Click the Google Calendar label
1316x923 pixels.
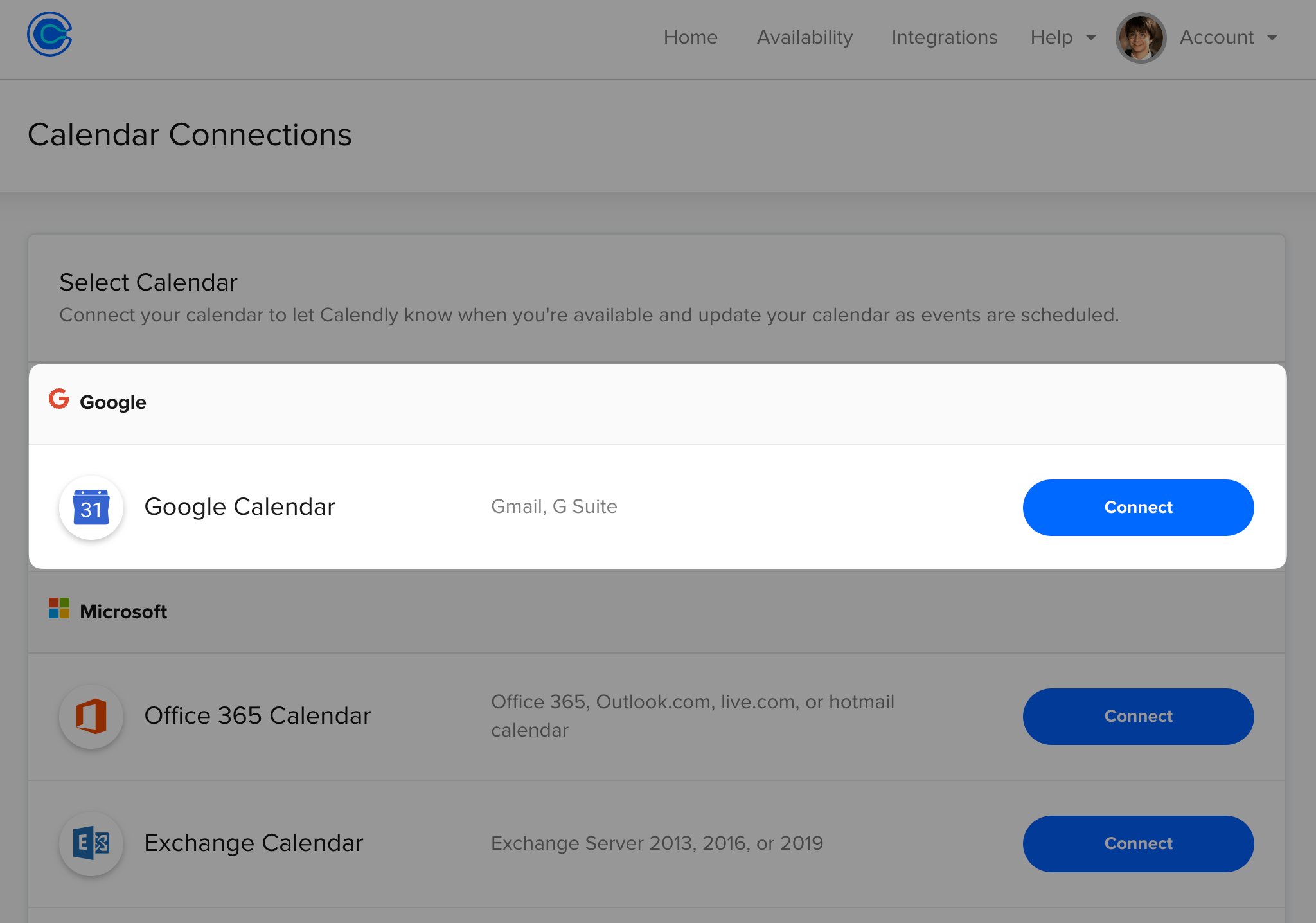pos(240,506)
